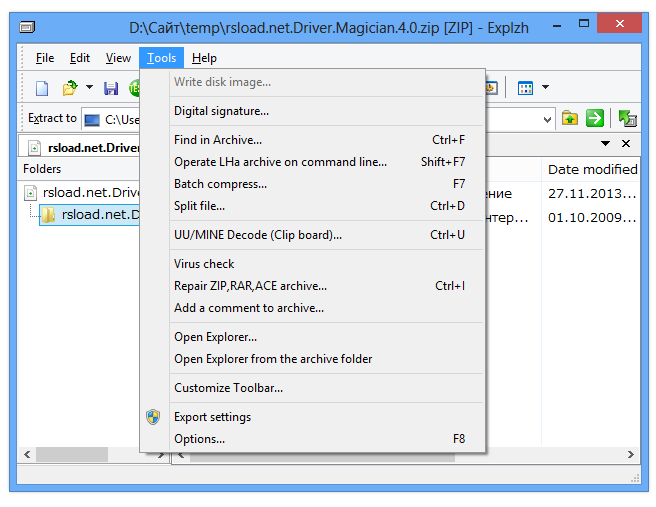The width and height of the screenshot is (656, 507).
Task: Click the Write disk image... entry
Action: [326, 82]
